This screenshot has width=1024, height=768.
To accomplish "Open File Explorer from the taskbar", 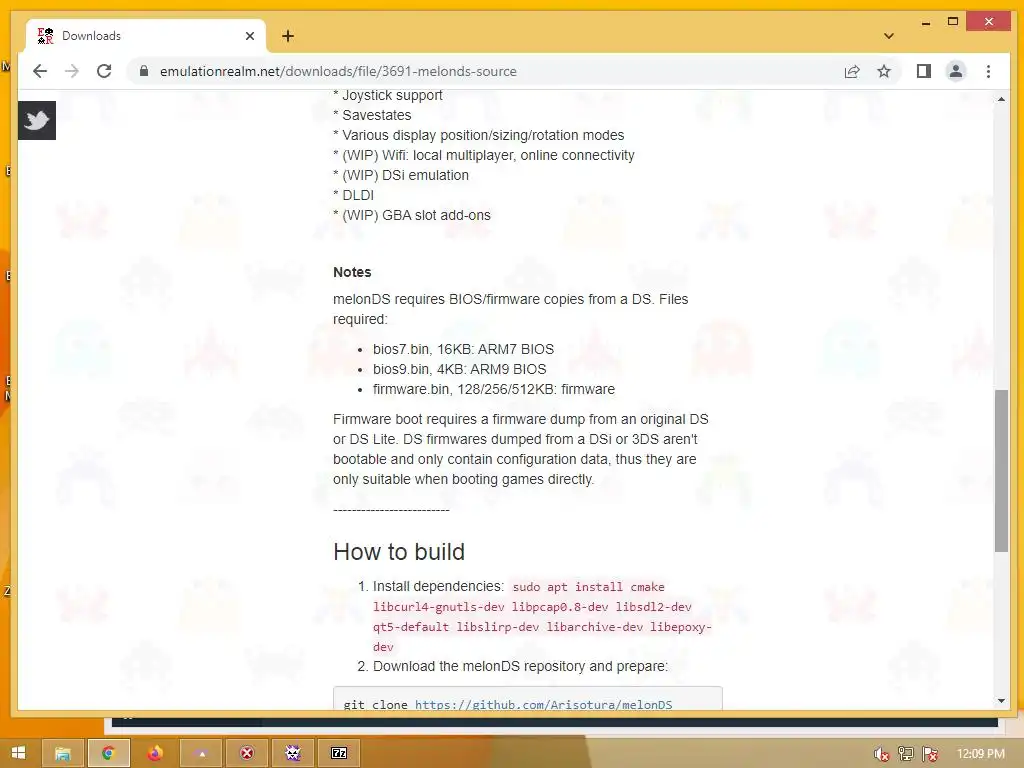I will pyautogui.click(x=63, y=753).
